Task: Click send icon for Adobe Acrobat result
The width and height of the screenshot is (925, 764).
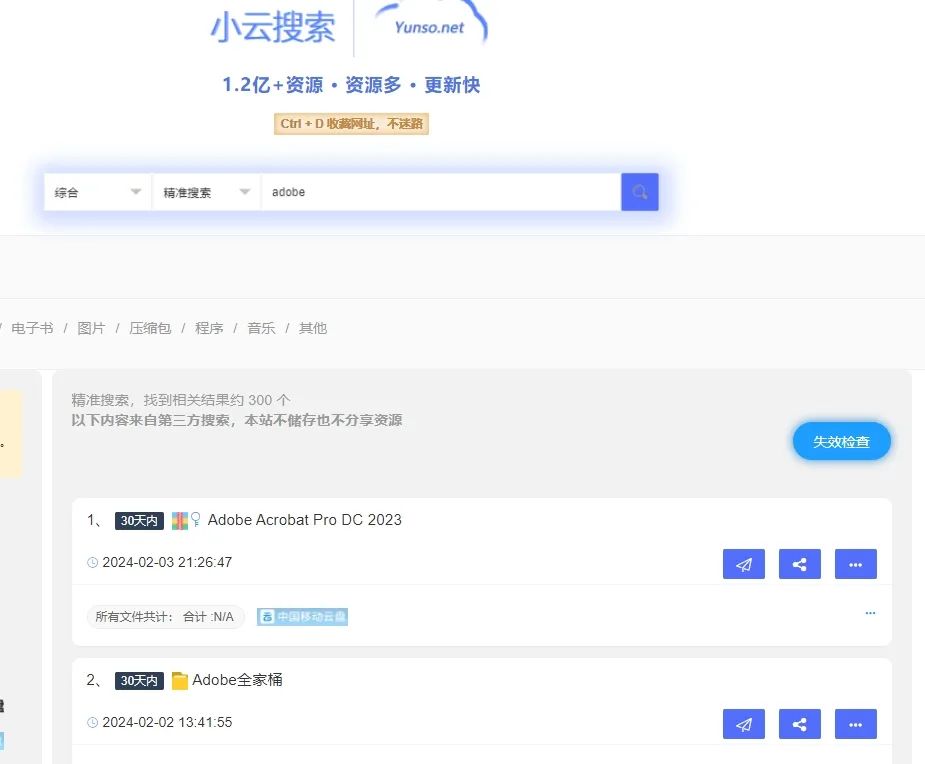Action: tap(744, 564)
